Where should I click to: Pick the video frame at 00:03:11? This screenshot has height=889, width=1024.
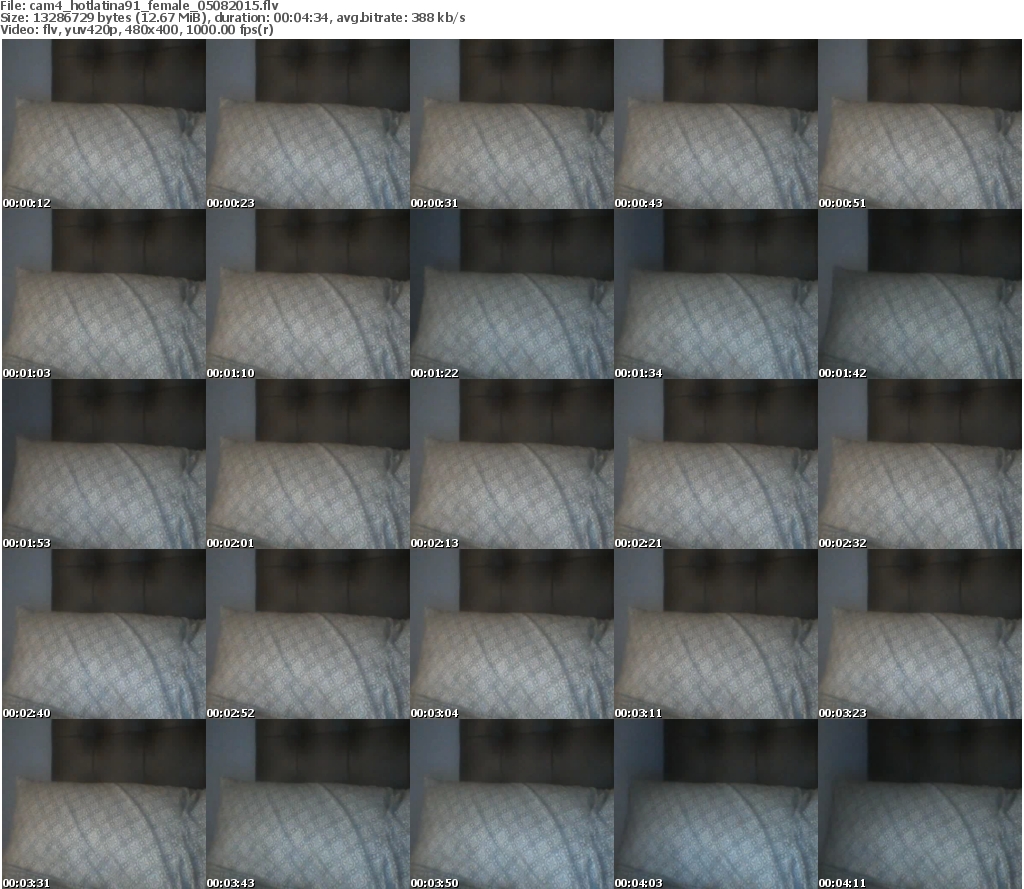pos(716,634)
